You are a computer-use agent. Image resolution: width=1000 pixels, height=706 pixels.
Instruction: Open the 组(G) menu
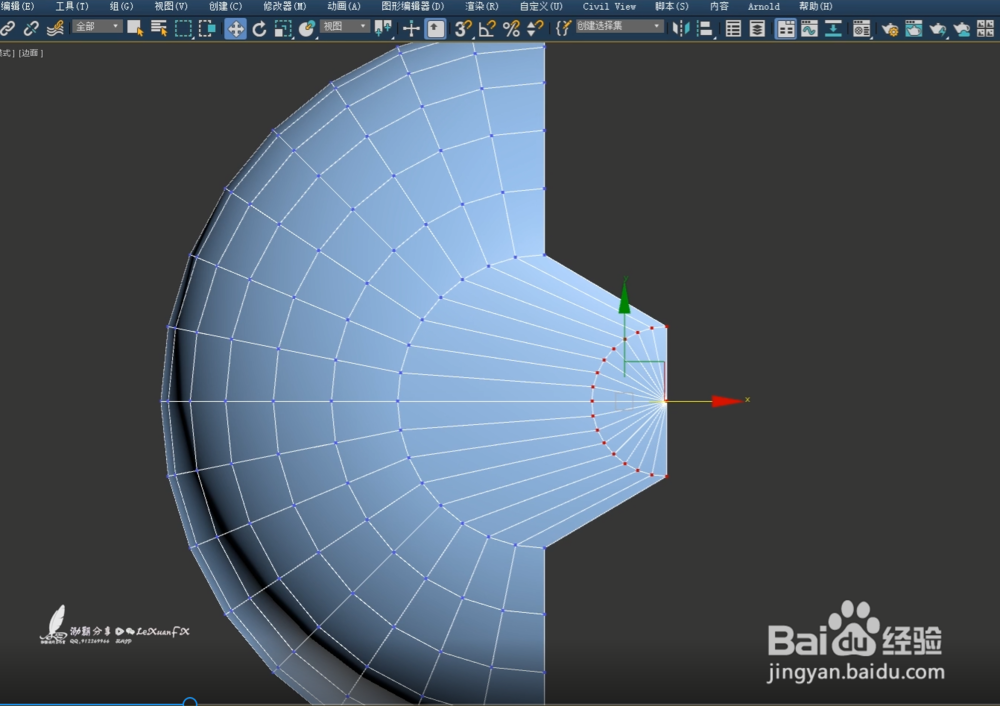[121, 6]
